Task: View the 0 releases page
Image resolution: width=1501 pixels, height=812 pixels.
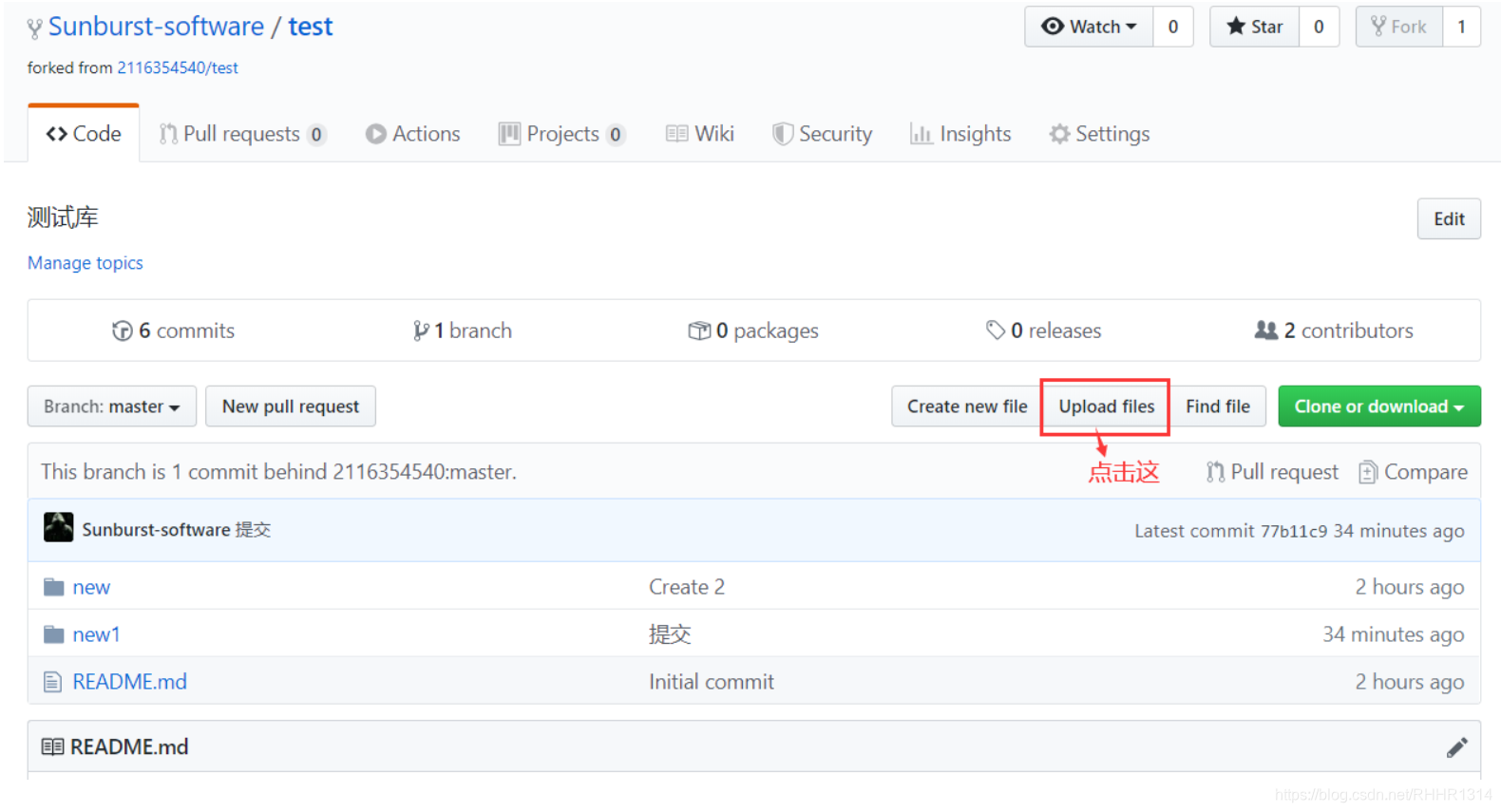Action: (x=1043, y=330)
